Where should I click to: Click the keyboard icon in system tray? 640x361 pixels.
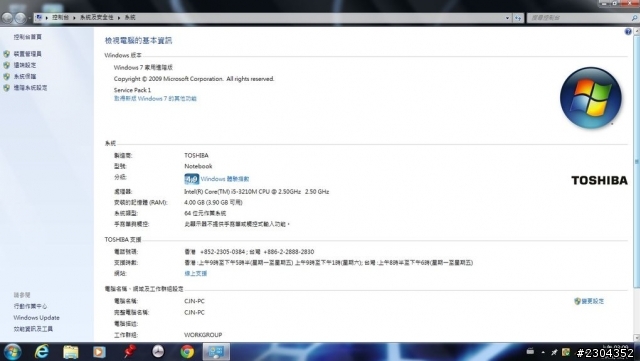[x=530, y=351]
